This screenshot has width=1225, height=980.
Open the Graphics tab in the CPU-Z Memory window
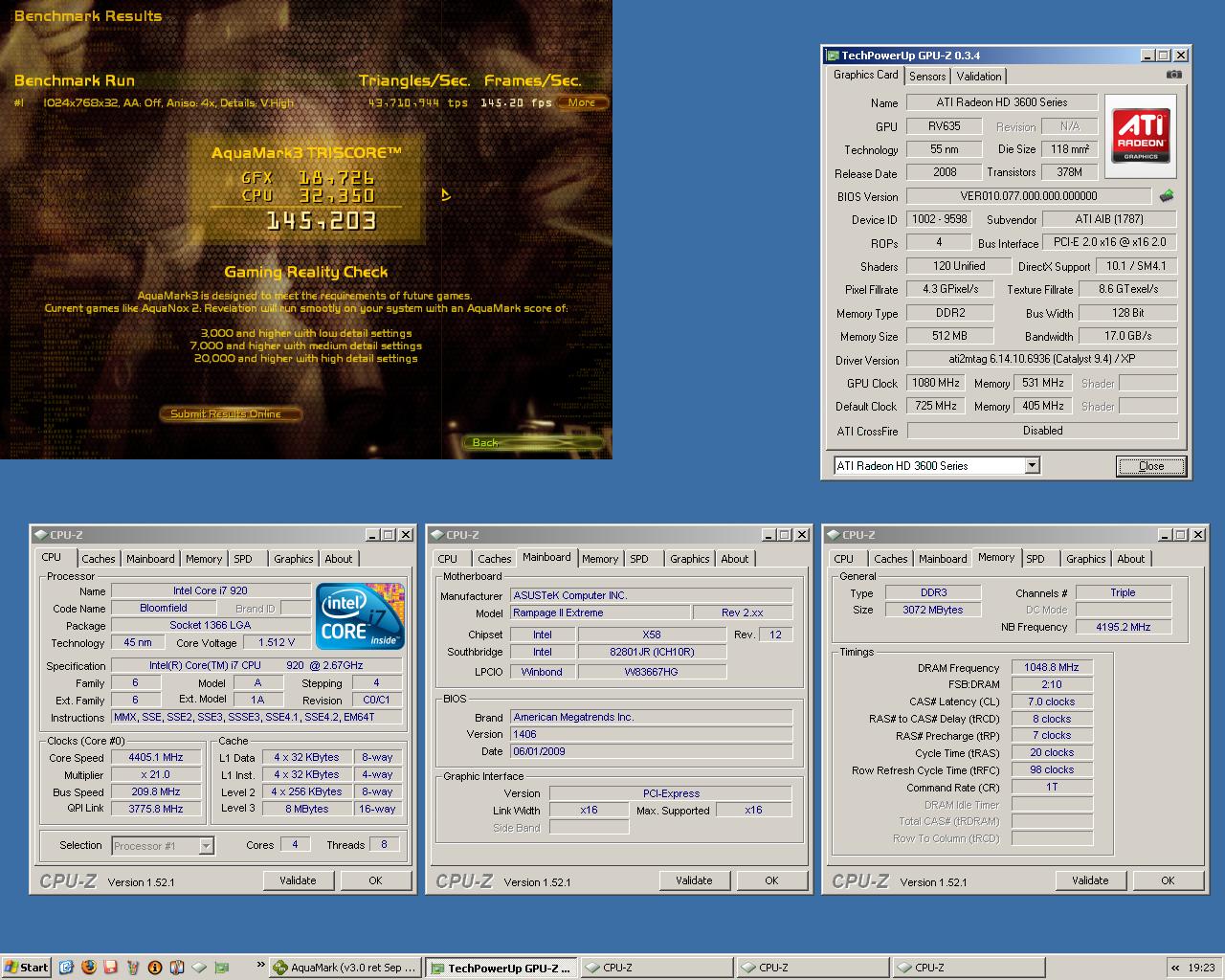point(1085,559)
